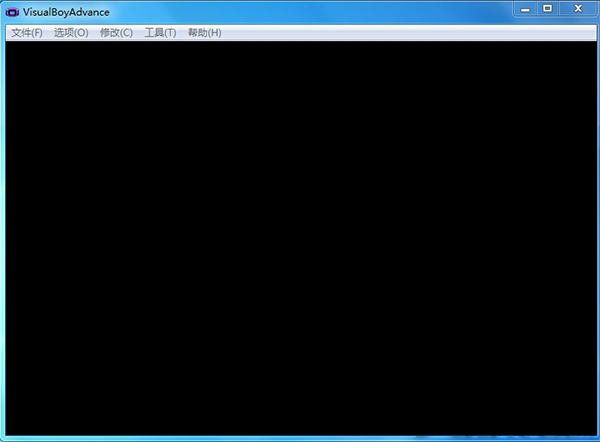Click the VisualBoyAdvance purple app icon
Image resolution: width=600 pixels, height=442 pixels.
click(x=12, y=12)
